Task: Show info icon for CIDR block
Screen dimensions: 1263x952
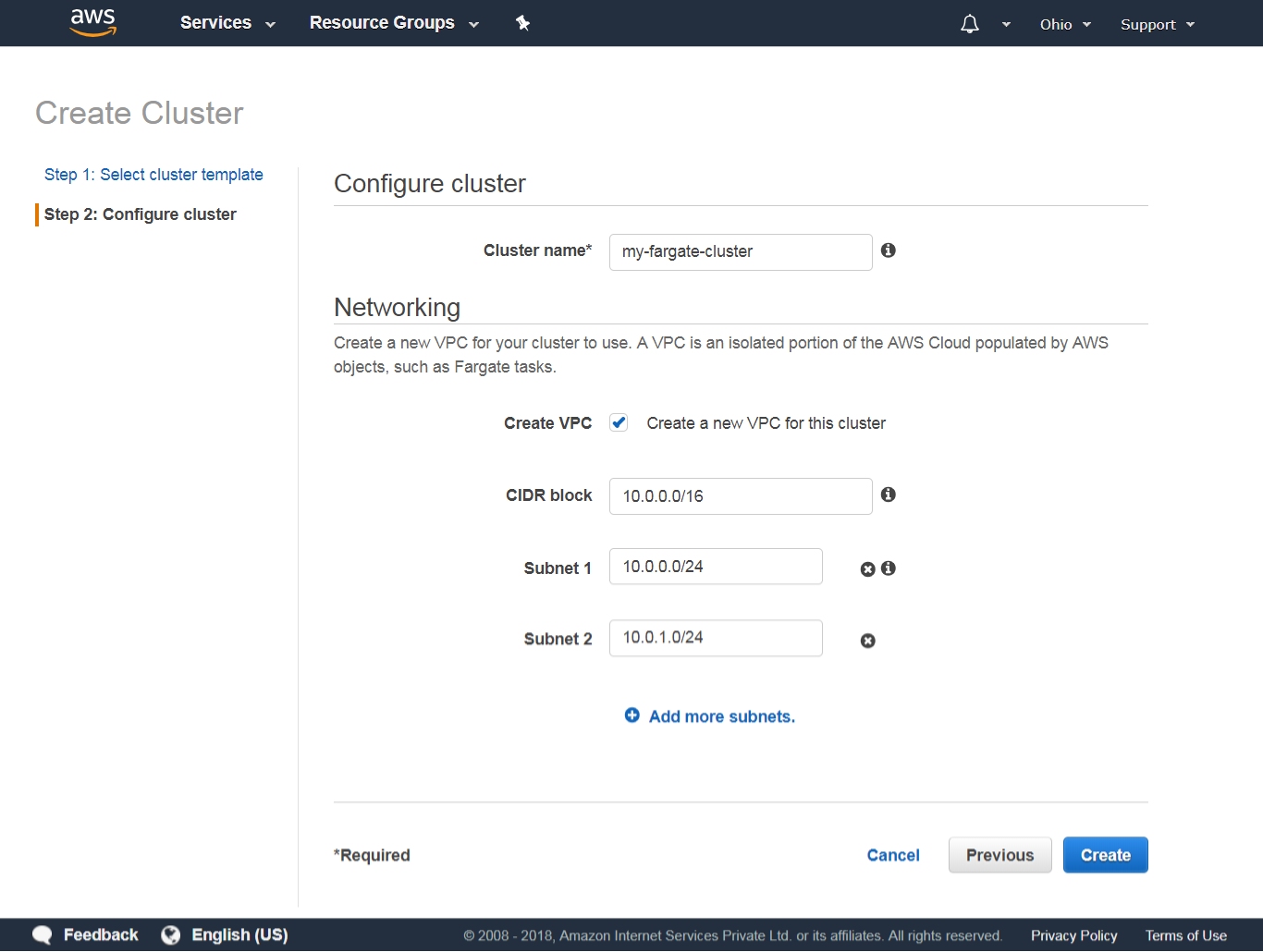Action: (888, 494)
